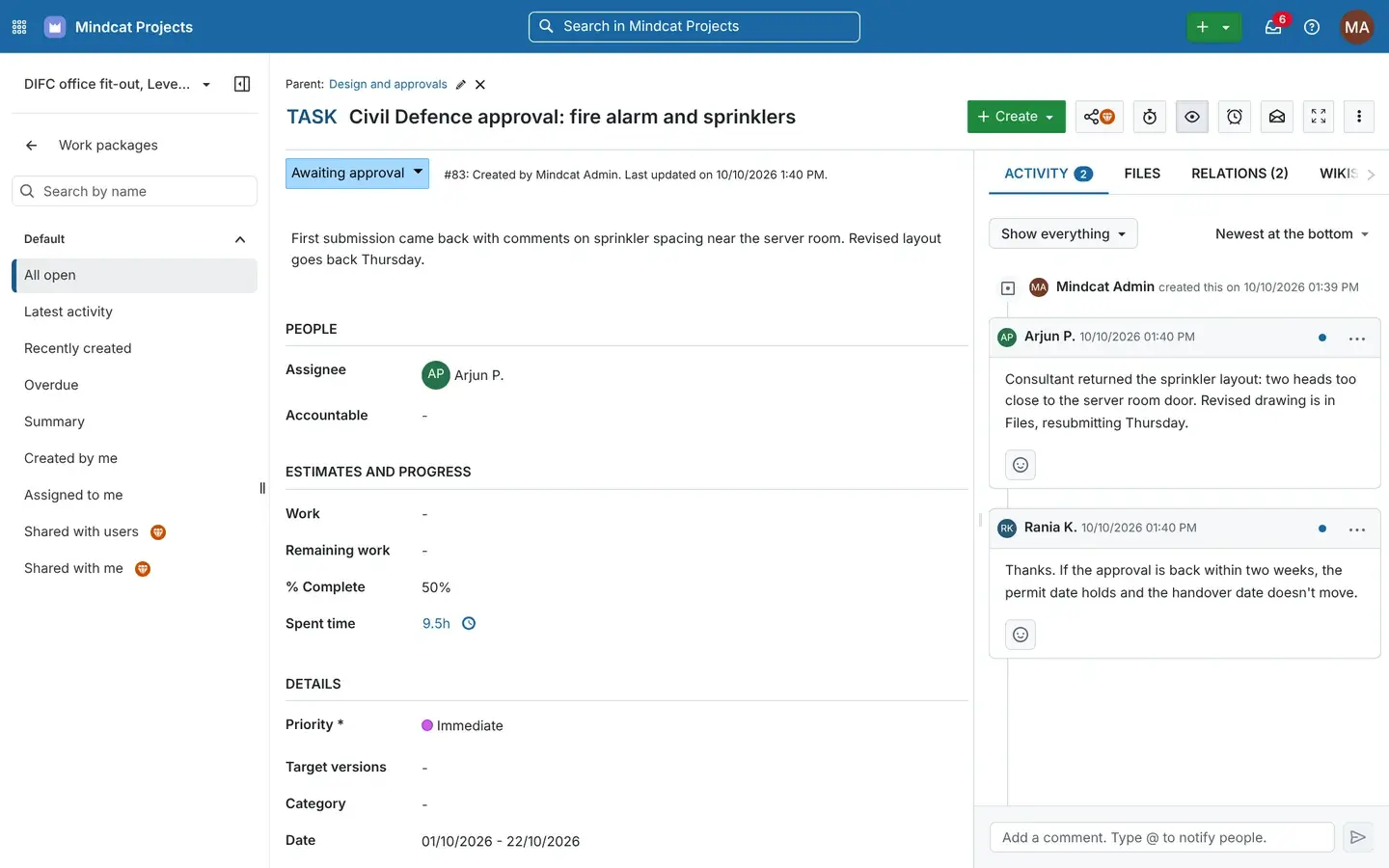The height and width of the screenshot is (868, 1389).
Task: Open the help menu
Action: tap(1312, 27)
